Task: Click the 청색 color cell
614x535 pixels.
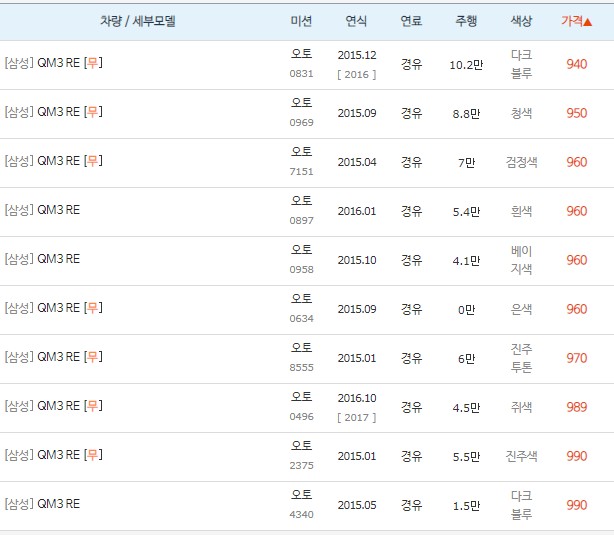Action: pos(521,113)
